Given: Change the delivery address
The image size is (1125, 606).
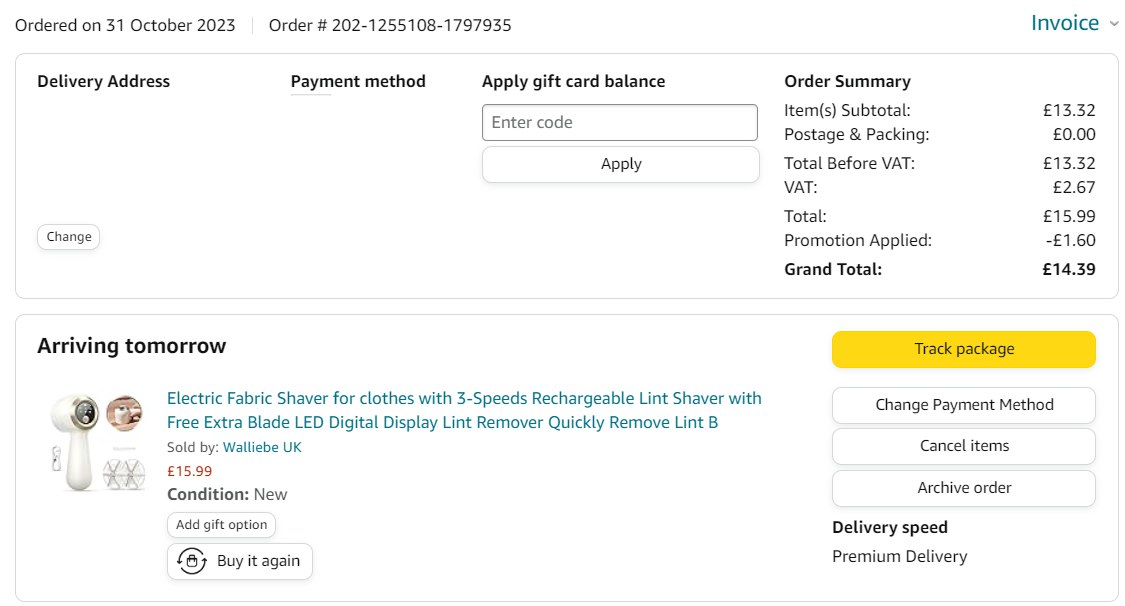Looking at the screenshot, I should point(69,237).
